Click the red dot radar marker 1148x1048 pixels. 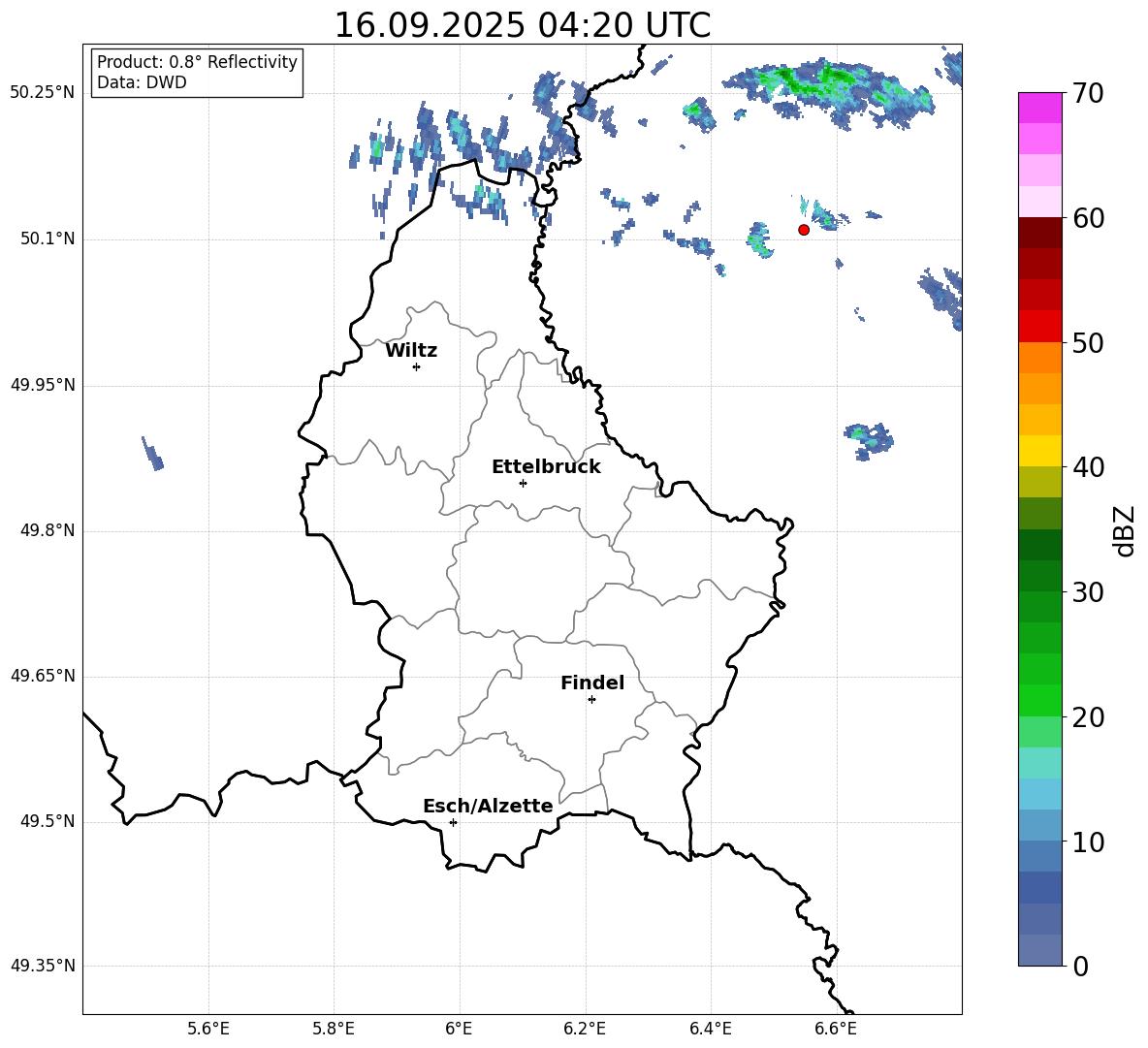(x=803, y=230)
